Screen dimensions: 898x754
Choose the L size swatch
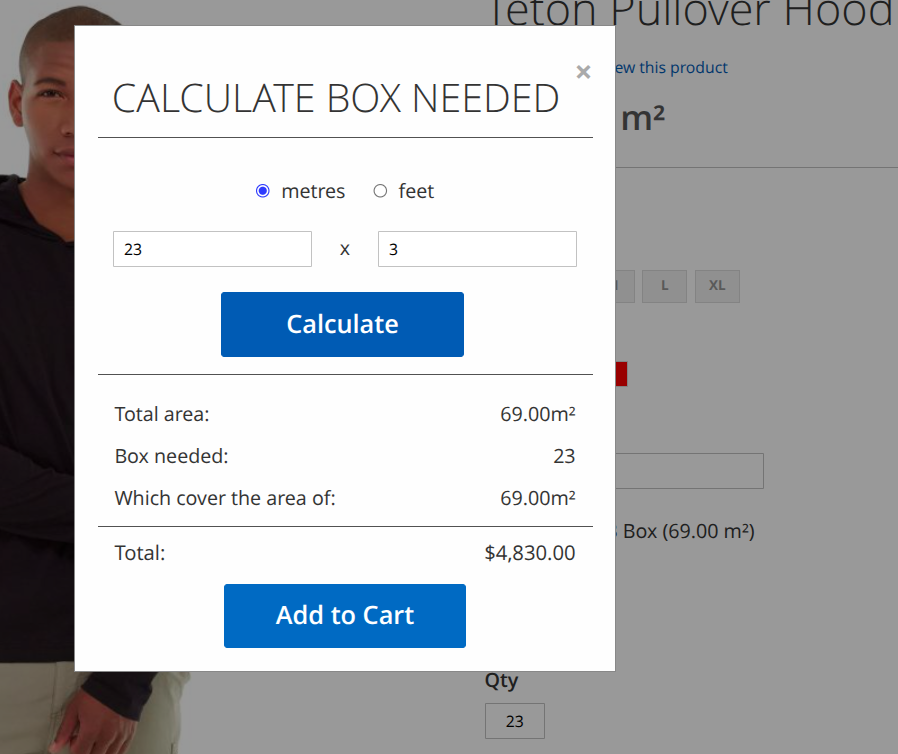664,285
